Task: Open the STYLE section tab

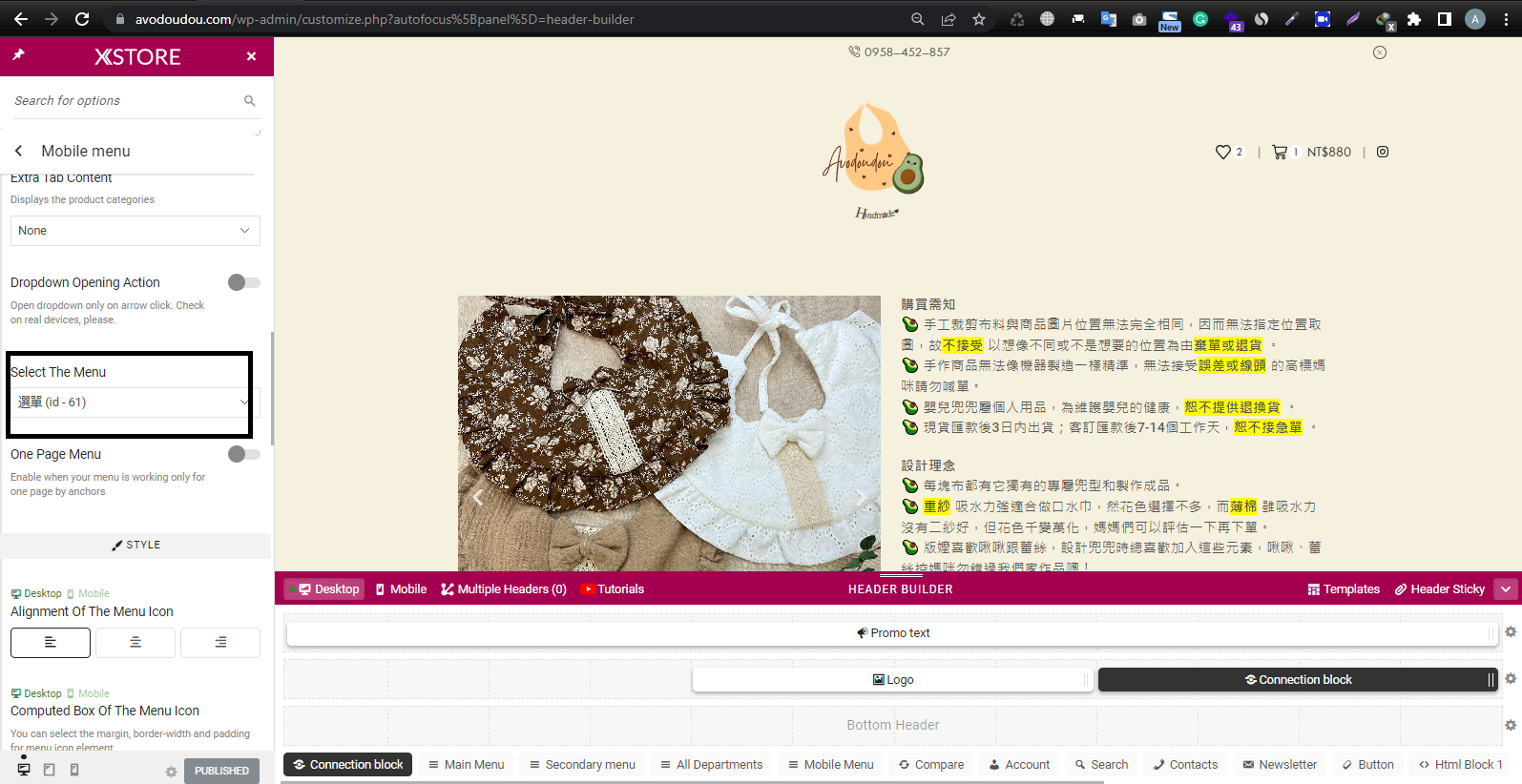Action: click(x=136, y=546)
